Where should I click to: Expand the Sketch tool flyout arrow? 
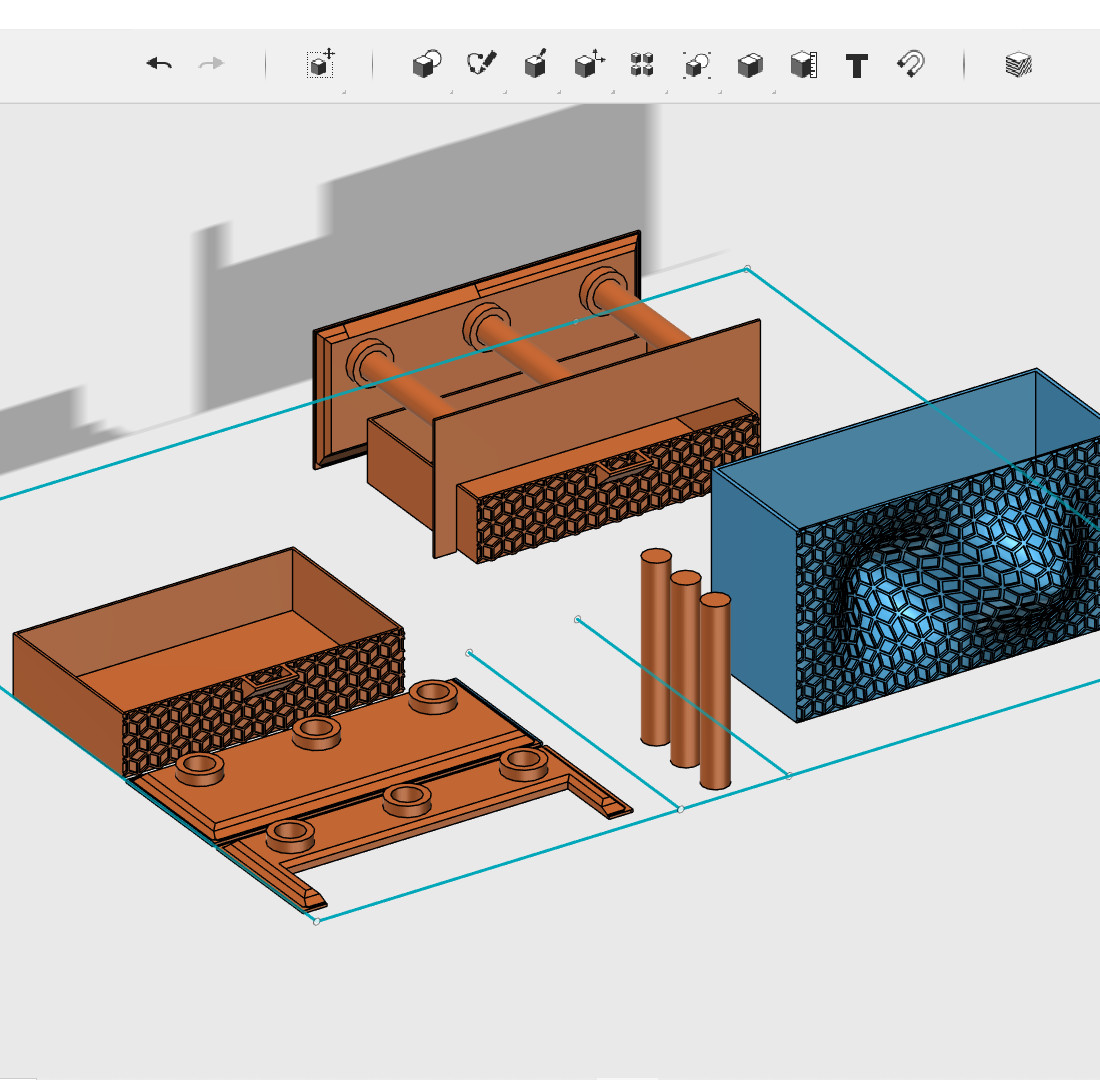(x=504, y=92)
